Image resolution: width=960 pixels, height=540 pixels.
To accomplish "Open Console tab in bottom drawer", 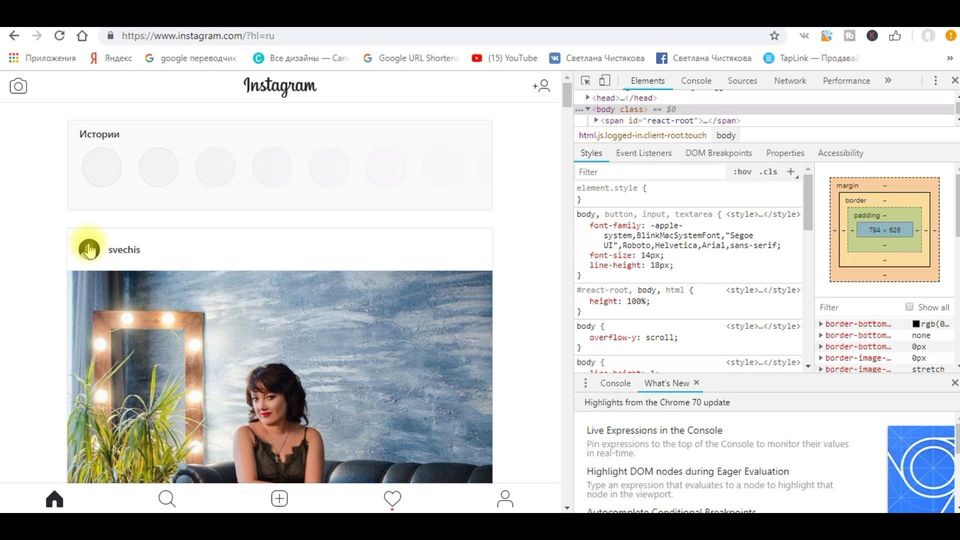I will (x=615, y=383).
